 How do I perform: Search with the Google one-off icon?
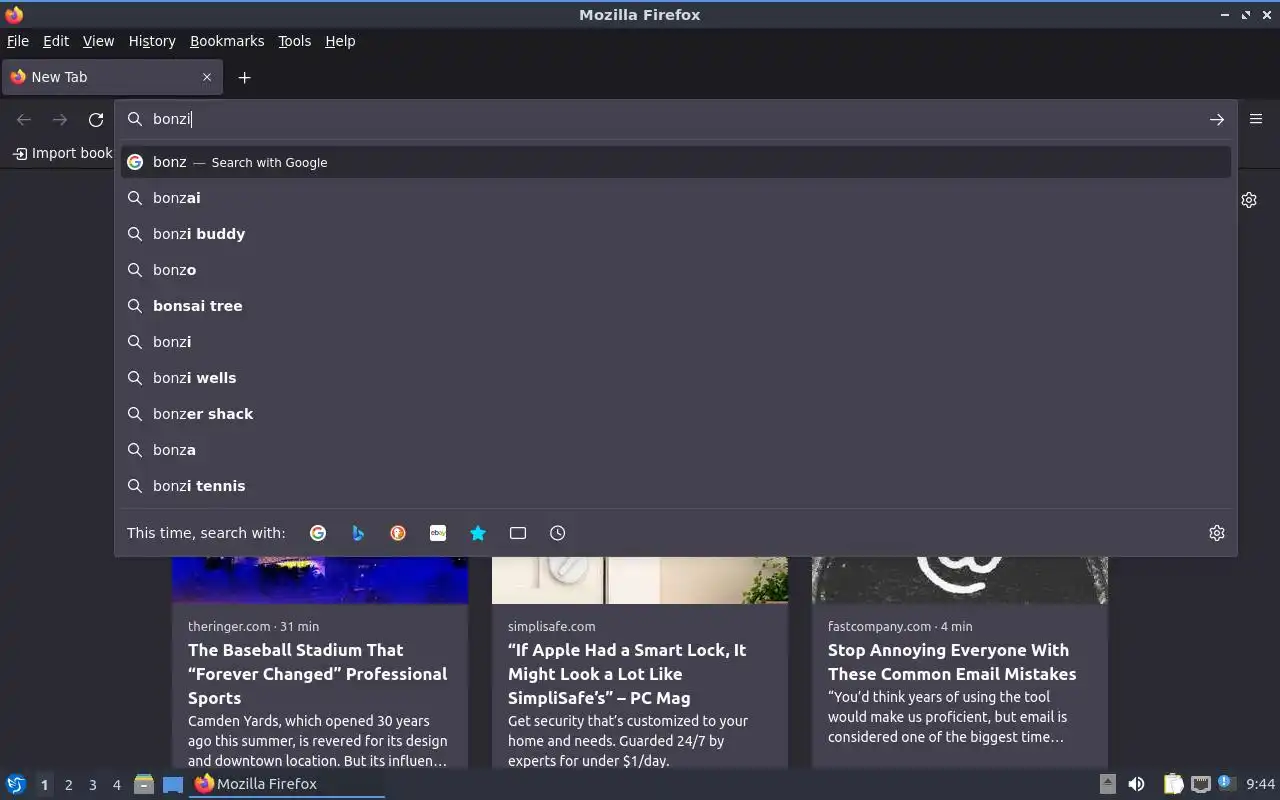click(x=318, y=533)
